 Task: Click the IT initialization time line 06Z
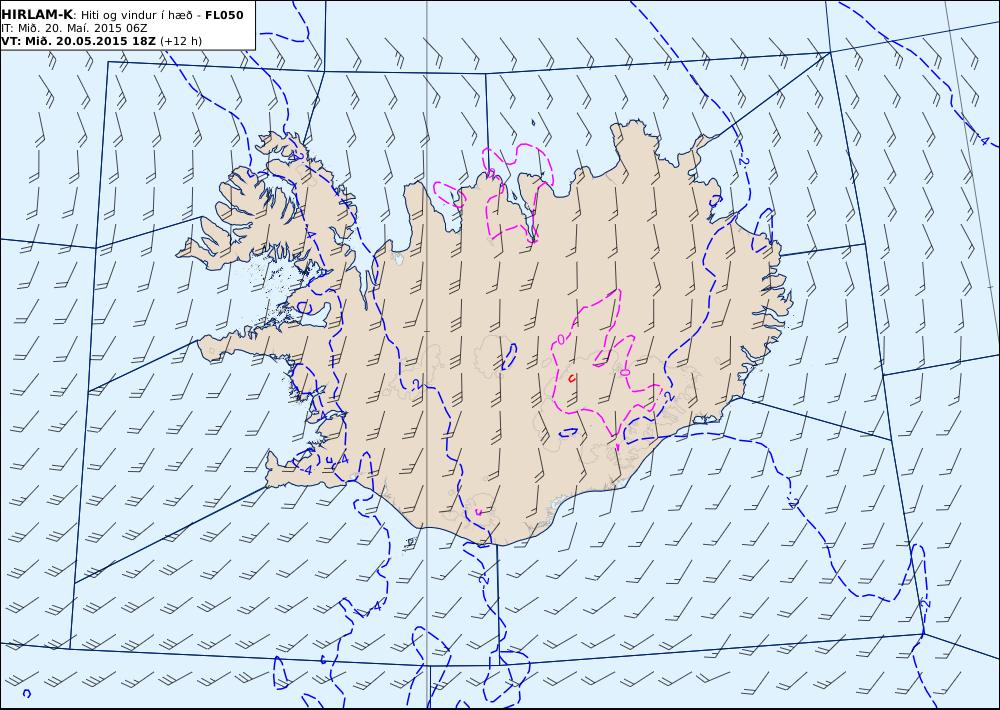point(75,28)
